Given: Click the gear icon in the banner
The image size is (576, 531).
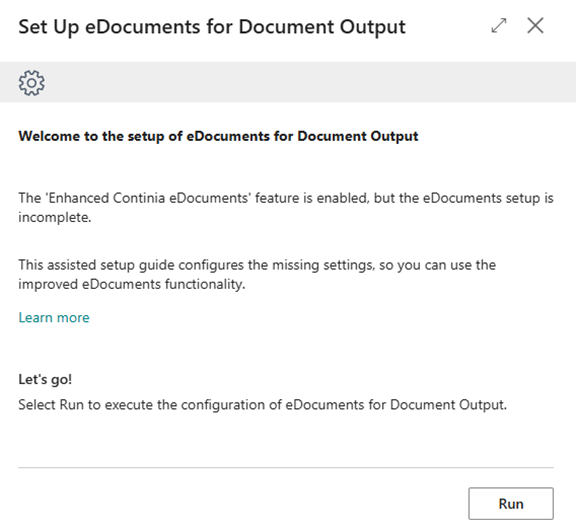Looking at the screenshot, I should click(x=32, y=83).
